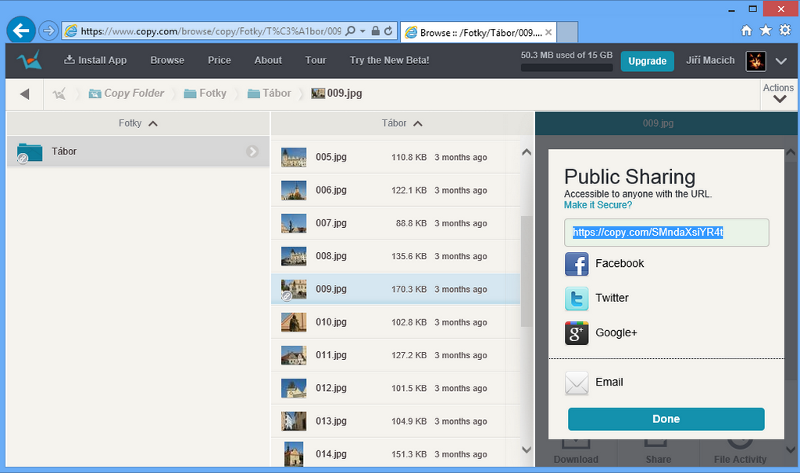Click the Facebook share icon
The height and width of the screenshot is (473, 800).
coord(577,264)
